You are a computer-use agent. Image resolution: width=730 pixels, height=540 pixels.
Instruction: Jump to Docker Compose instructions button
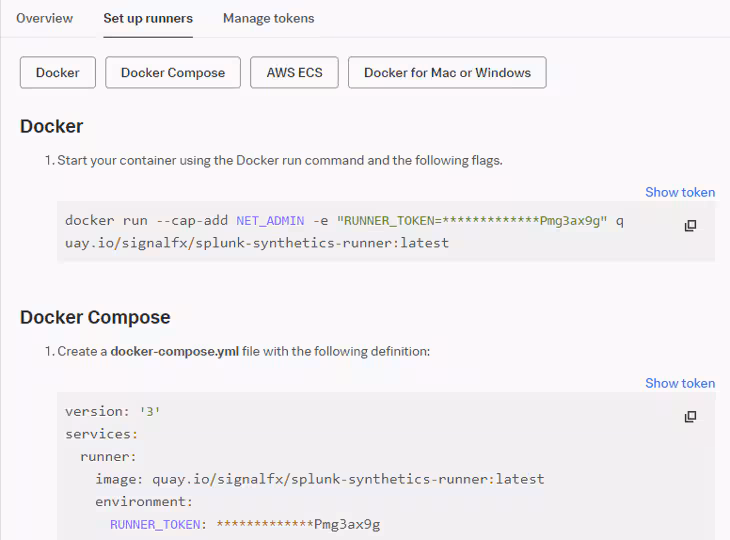pos(173,73)
